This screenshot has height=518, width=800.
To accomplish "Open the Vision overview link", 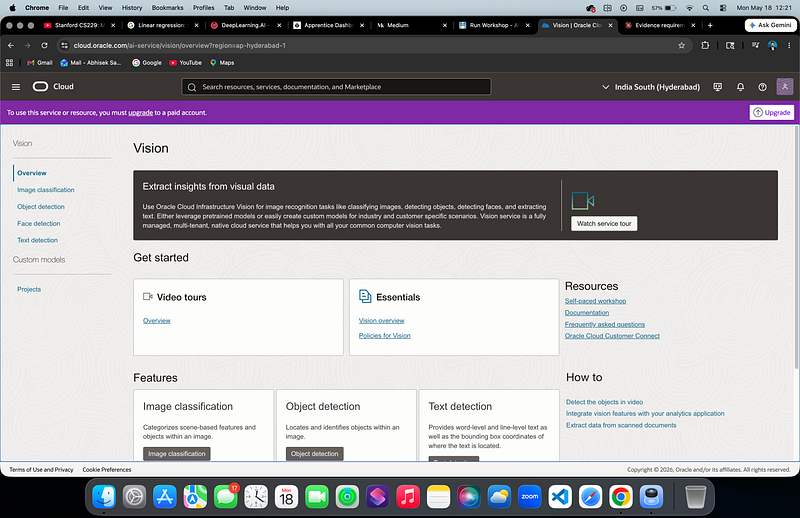I will coord(381,320).
